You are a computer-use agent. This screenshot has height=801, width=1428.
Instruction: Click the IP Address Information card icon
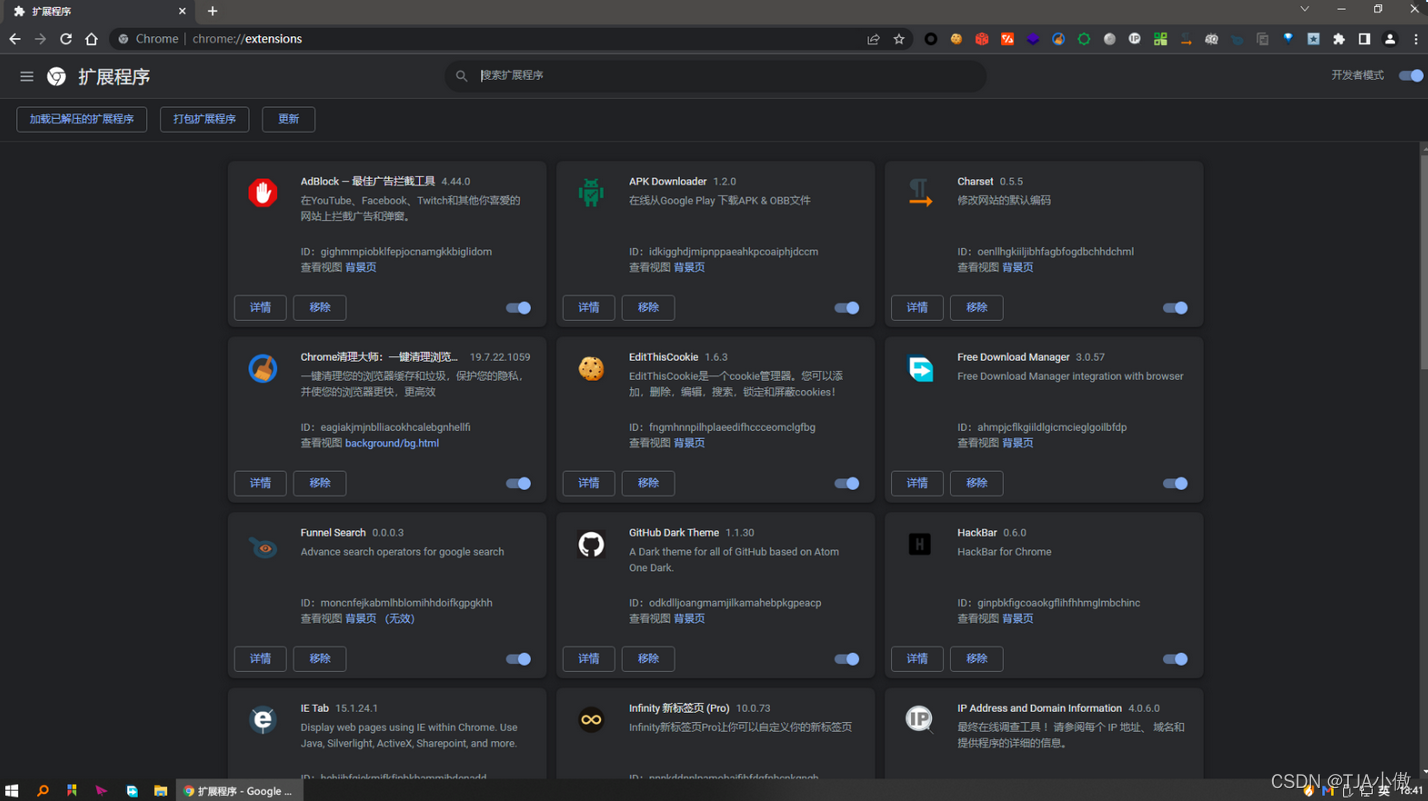click(x=920, y=720)
